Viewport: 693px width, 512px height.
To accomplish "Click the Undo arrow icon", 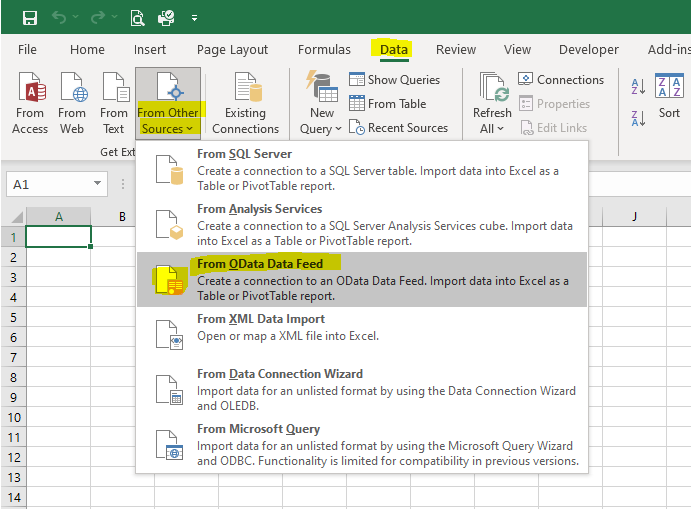I will 59,18.
